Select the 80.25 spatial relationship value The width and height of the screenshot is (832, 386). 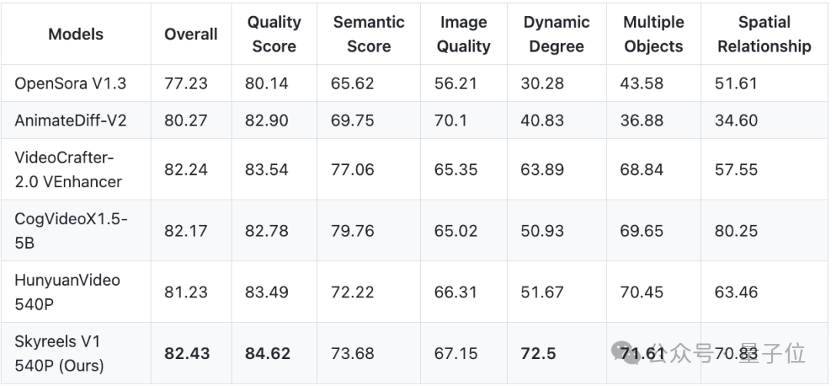(x=736, y=231)
